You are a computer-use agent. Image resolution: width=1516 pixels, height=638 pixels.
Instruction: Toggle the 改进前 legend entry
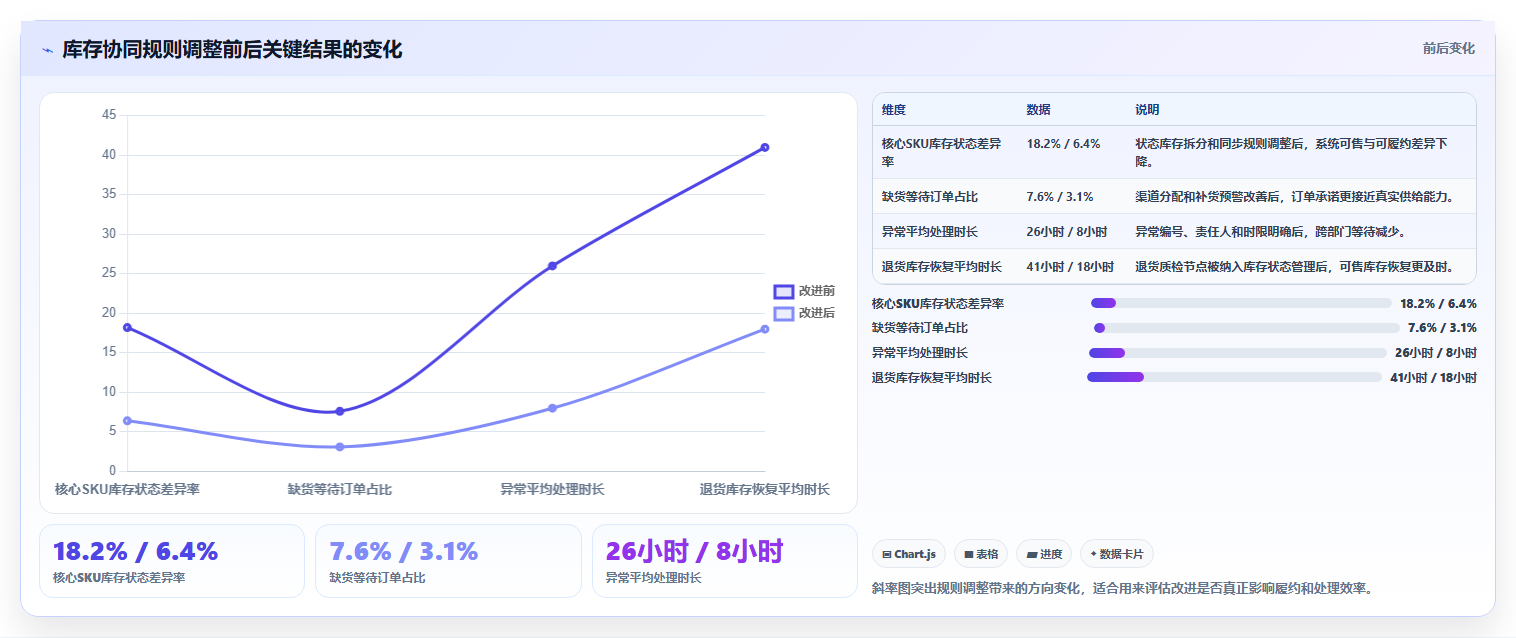[804, 291]
